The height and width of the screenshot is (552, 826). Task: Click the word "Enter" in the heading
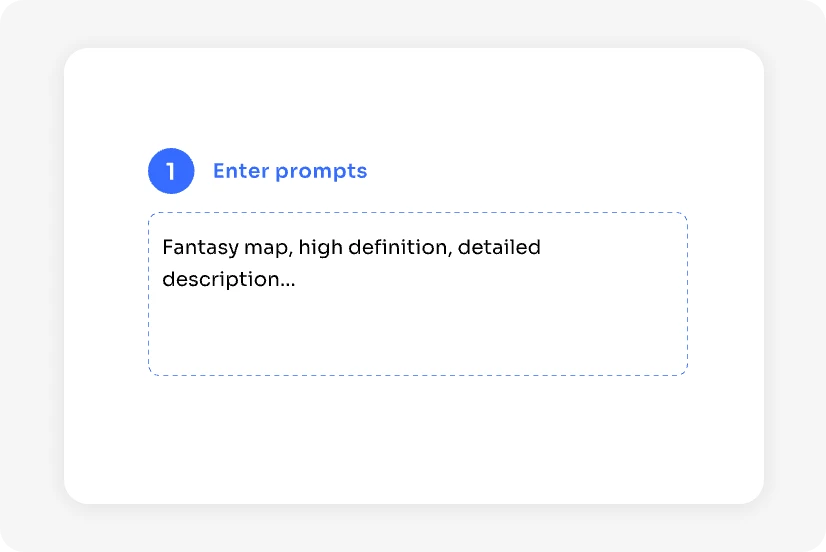[x=241, y=171]
